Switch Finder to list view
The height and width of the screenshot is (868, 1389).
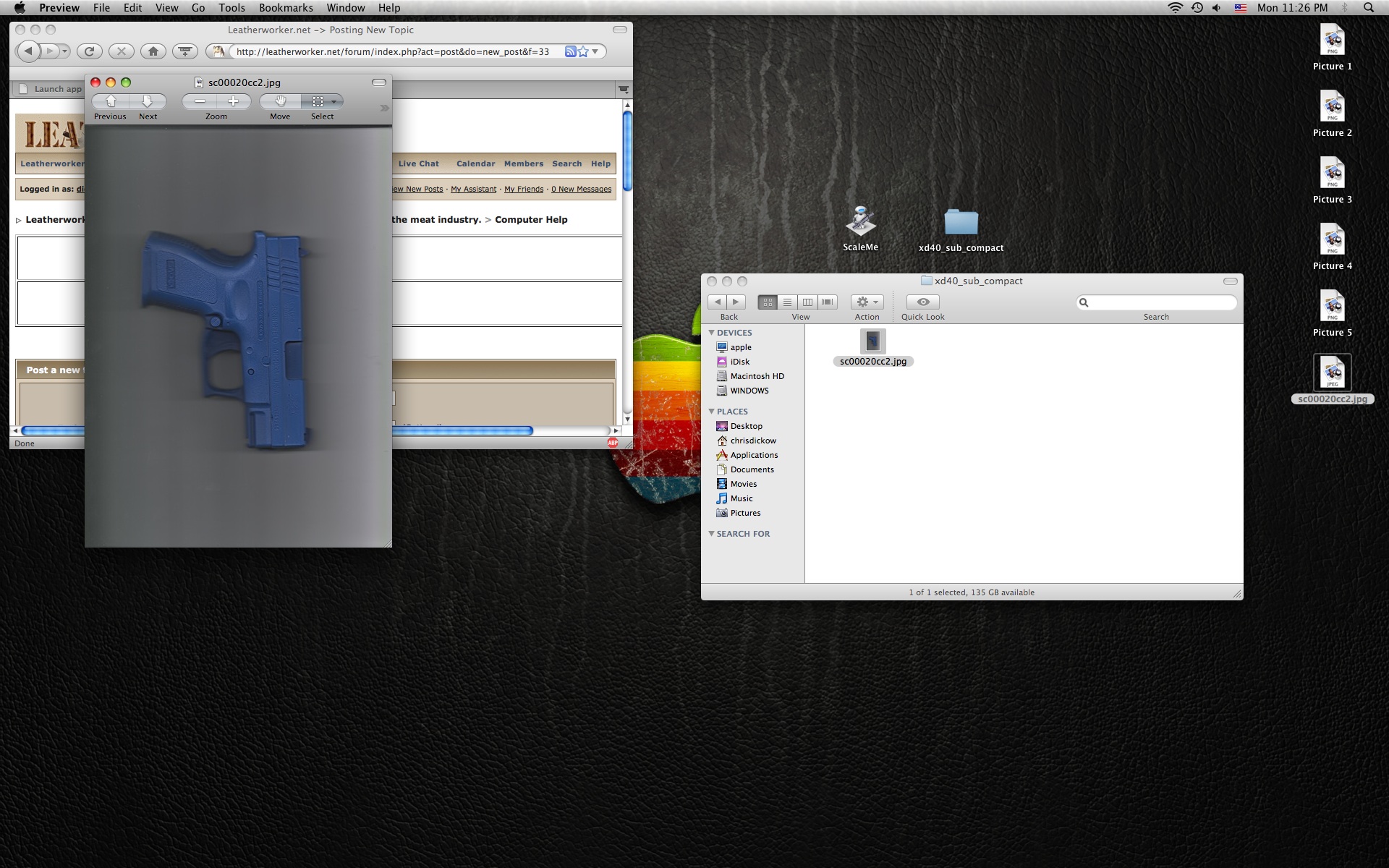coord(787,302)
